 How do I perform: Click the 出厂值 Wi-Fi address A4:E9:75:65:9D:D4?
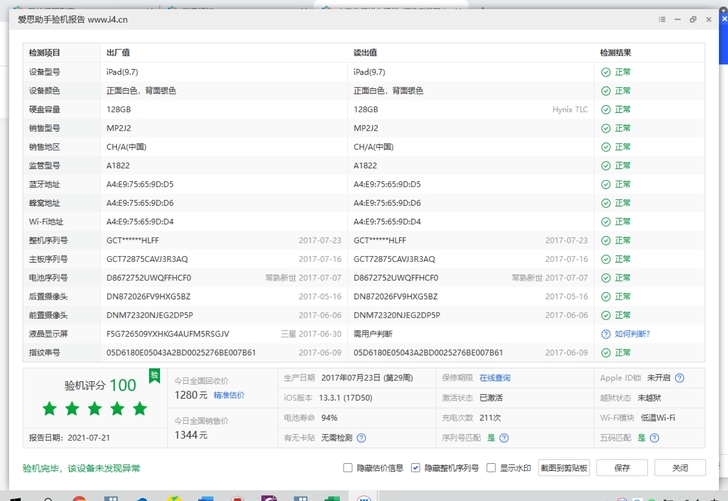coord(140,221)
